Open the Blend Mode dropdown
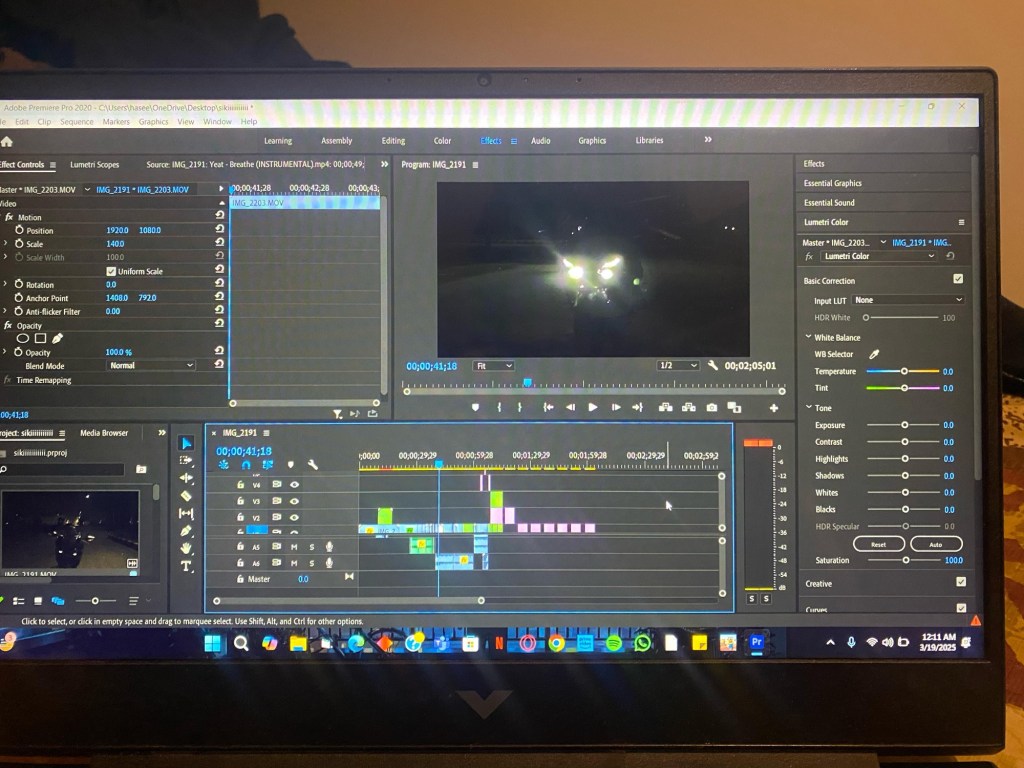 pos(150,366)
